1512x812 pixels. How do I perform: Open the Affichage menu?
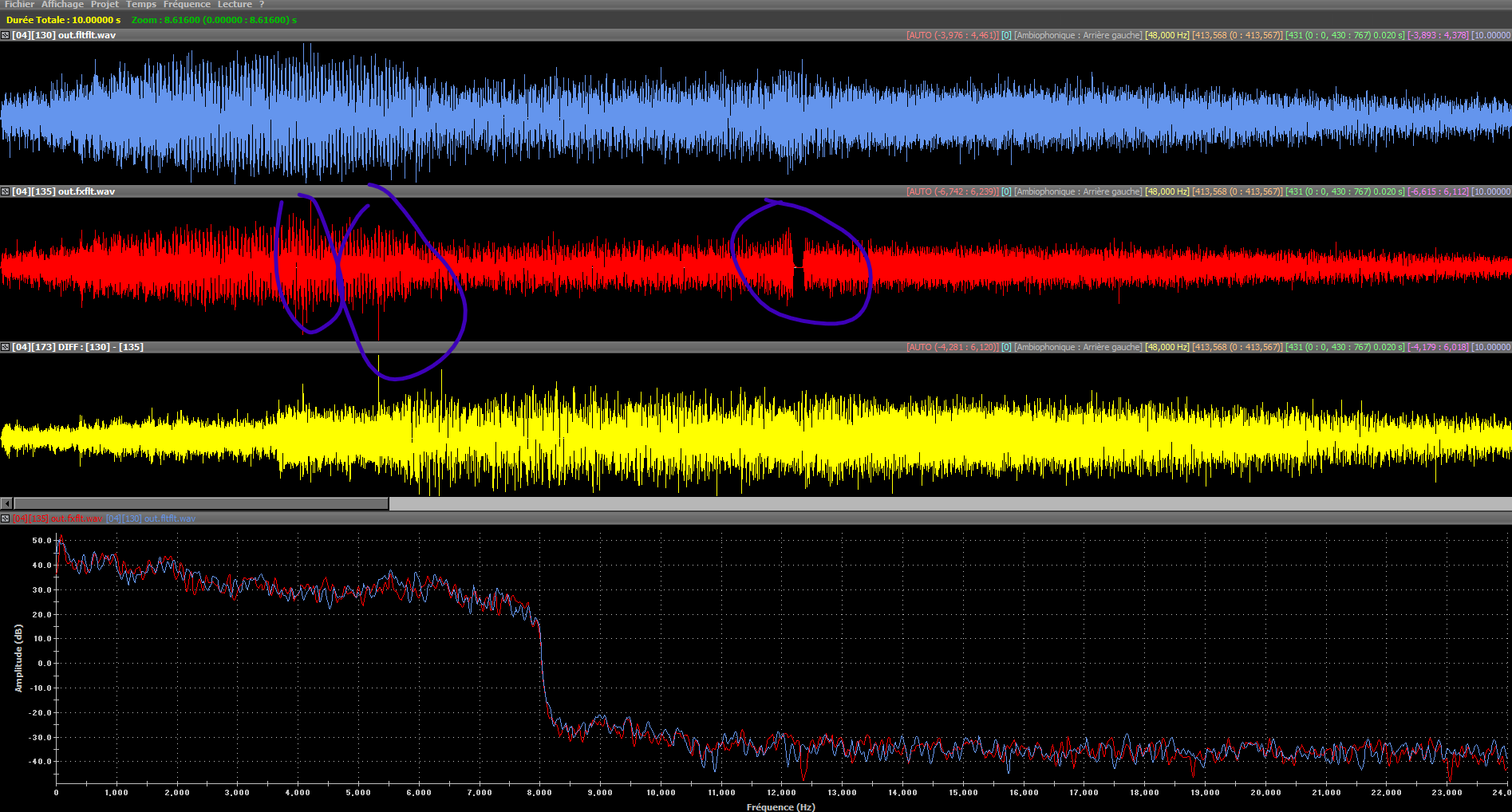[62, 5]
